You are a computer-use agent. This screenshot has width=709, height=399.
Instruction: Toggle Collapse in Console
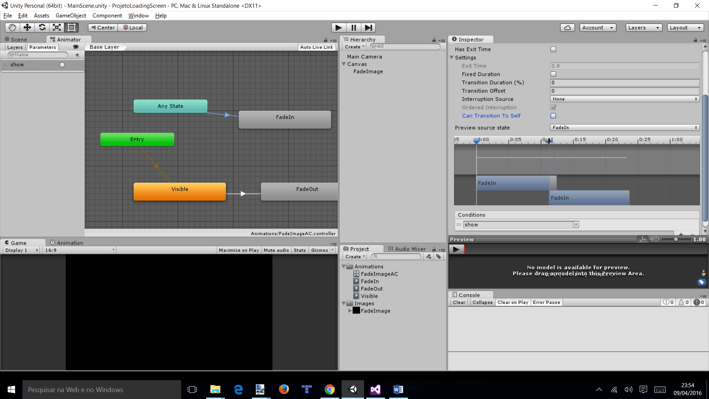[x=482, y=302]
